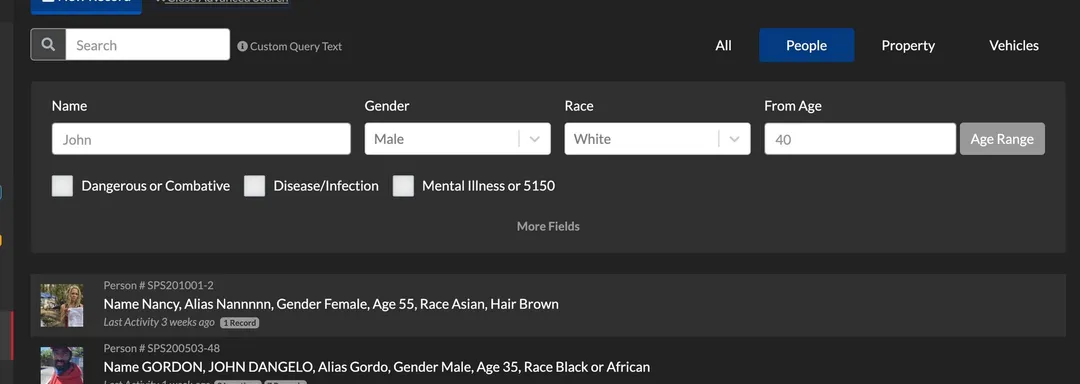Enable the Dangerous or Combative checkbox
The height and width of the screenshot is (384, 1080).
coord(63,186)
